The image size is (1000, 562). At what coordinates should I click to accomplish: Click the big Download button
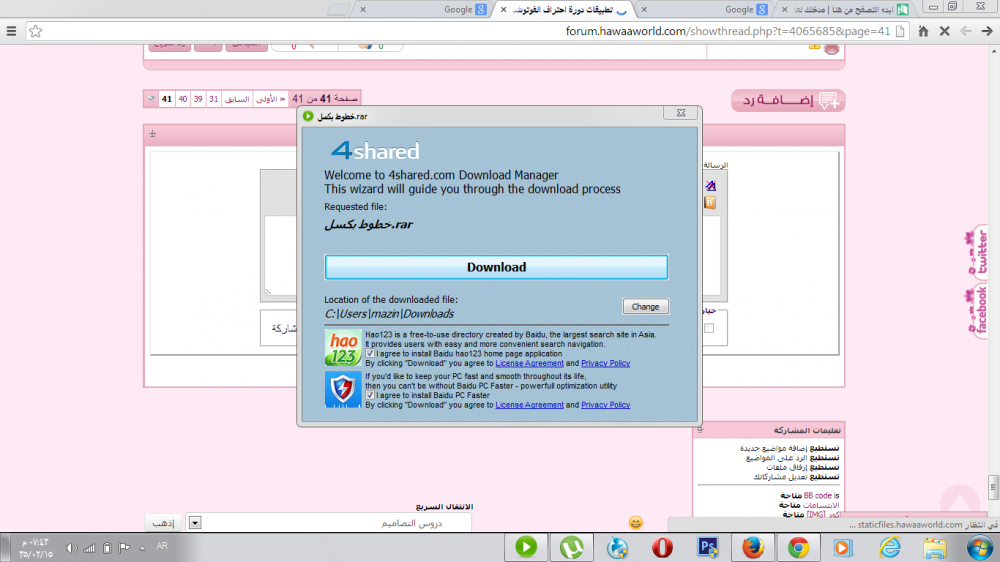496,267
